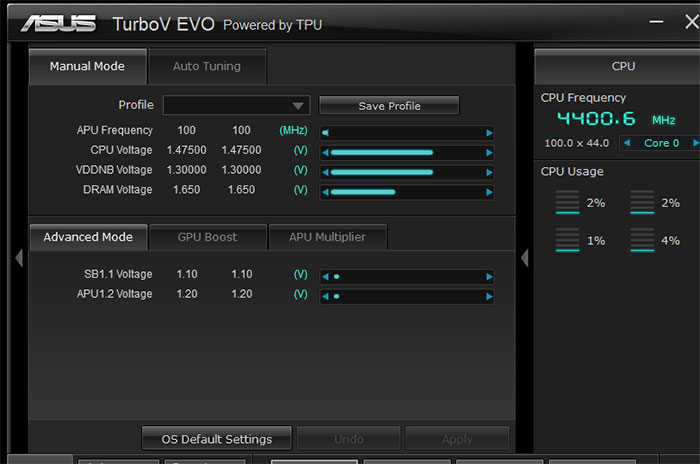The height and width of the screenshot is (464, 700).
Task: Collapse the left side panel arrow
Action: [19, 258]
